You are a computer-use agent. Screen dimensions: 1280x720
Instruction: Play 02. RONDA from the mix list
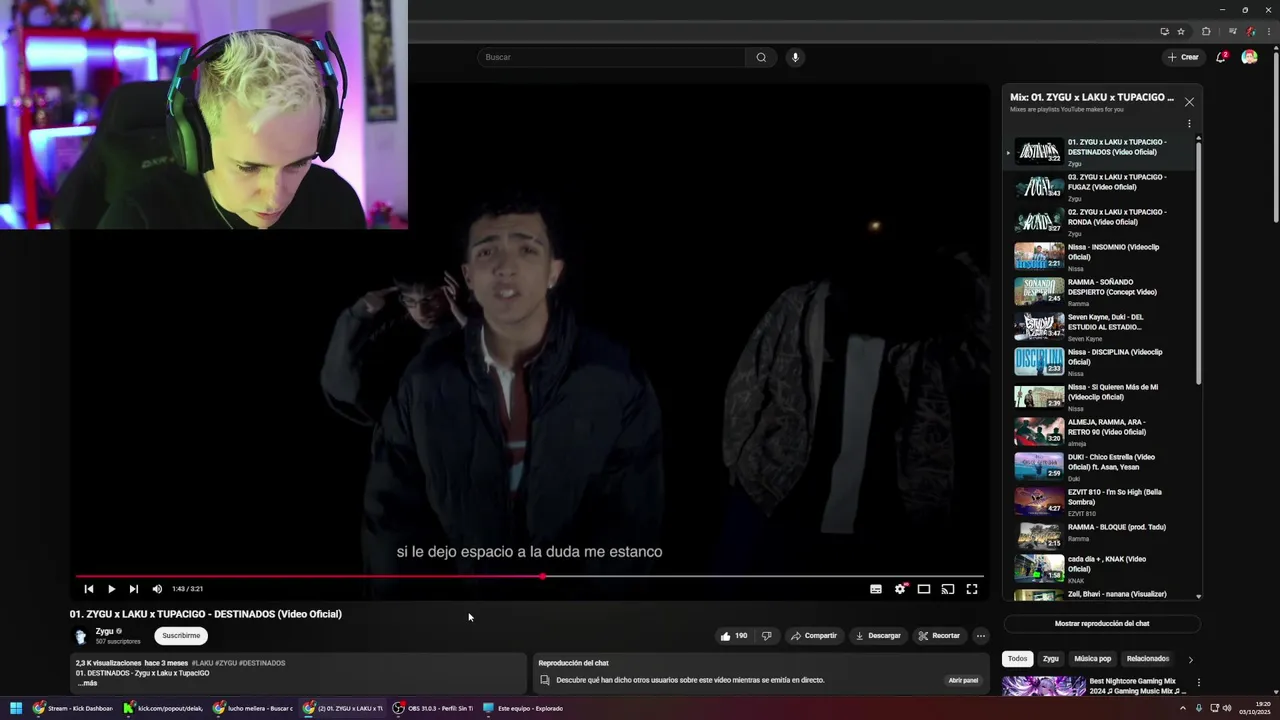pyautogui.click(x=1099, y=222)
